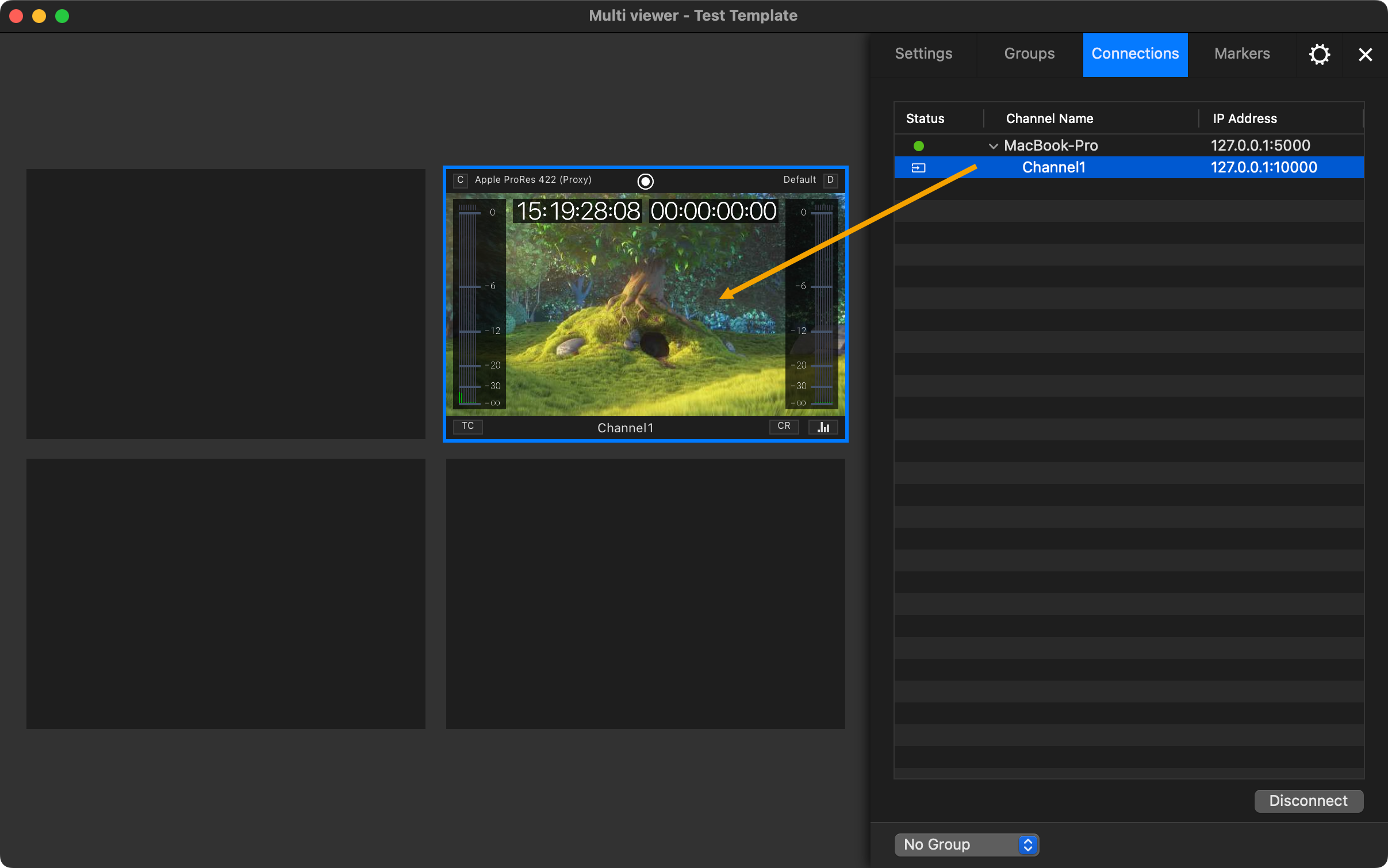Sort by the Status column header
1388x868 pixels.
click(938, 118)
